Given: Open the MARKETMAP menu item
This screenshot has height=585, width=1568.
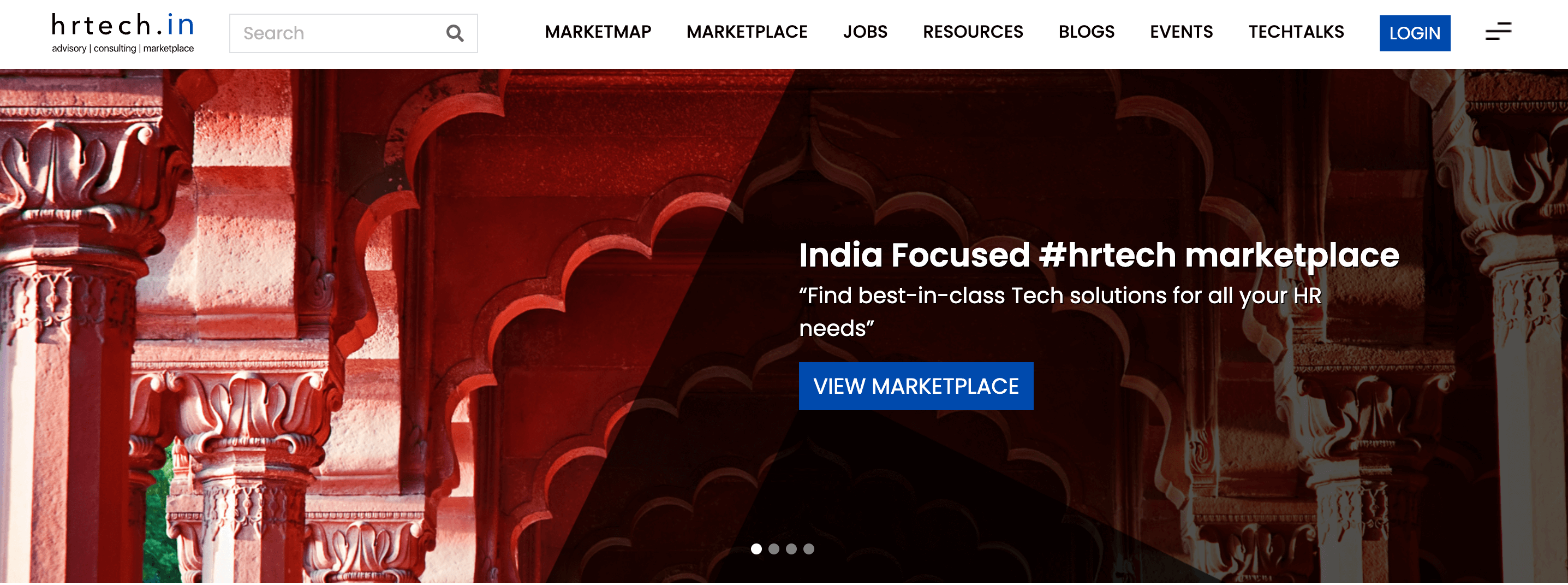Looking at the screenshot, I should click(x=598, y=32).
